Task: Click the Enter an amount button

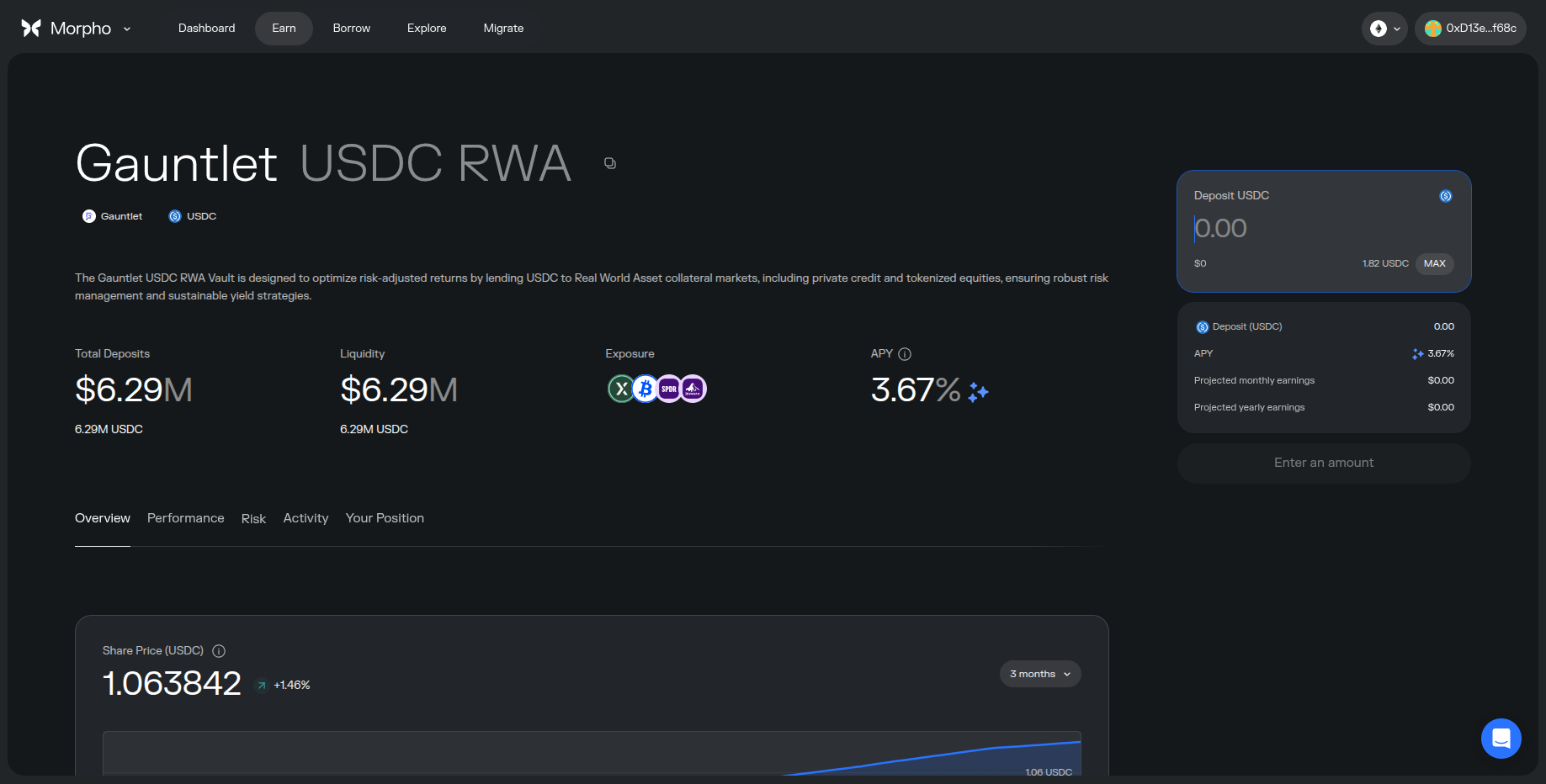Action: (x=1324, y=463)
